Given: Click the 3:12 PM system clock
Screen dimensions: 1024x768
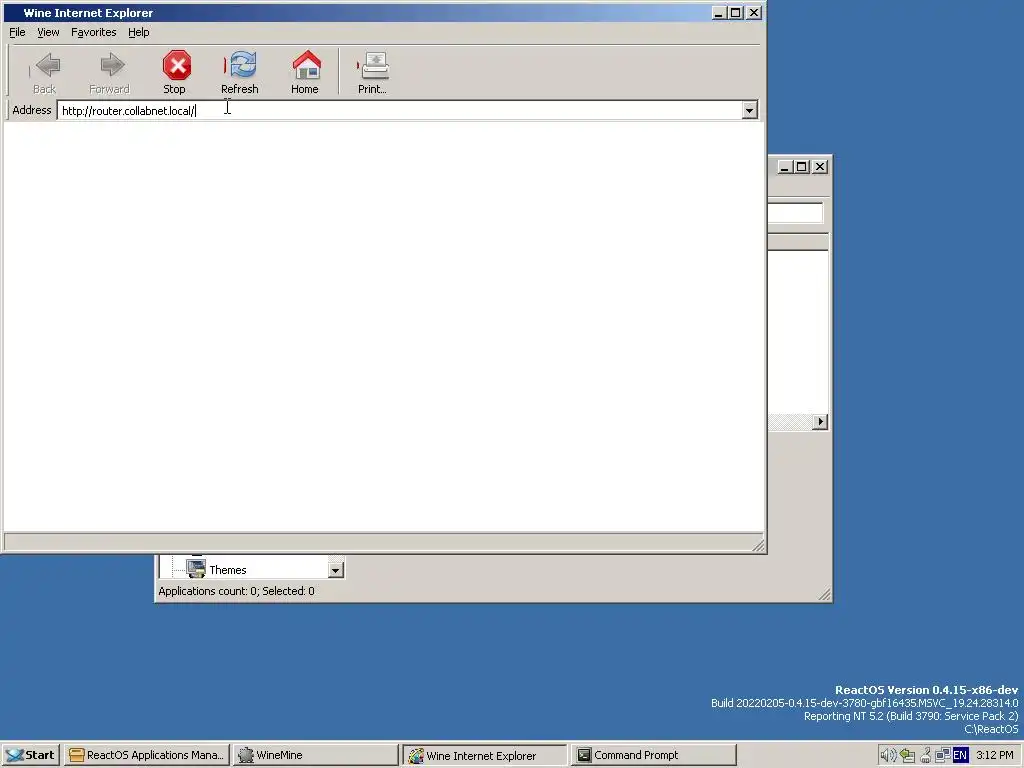Looking at the screenshot, I should (995, 756).
